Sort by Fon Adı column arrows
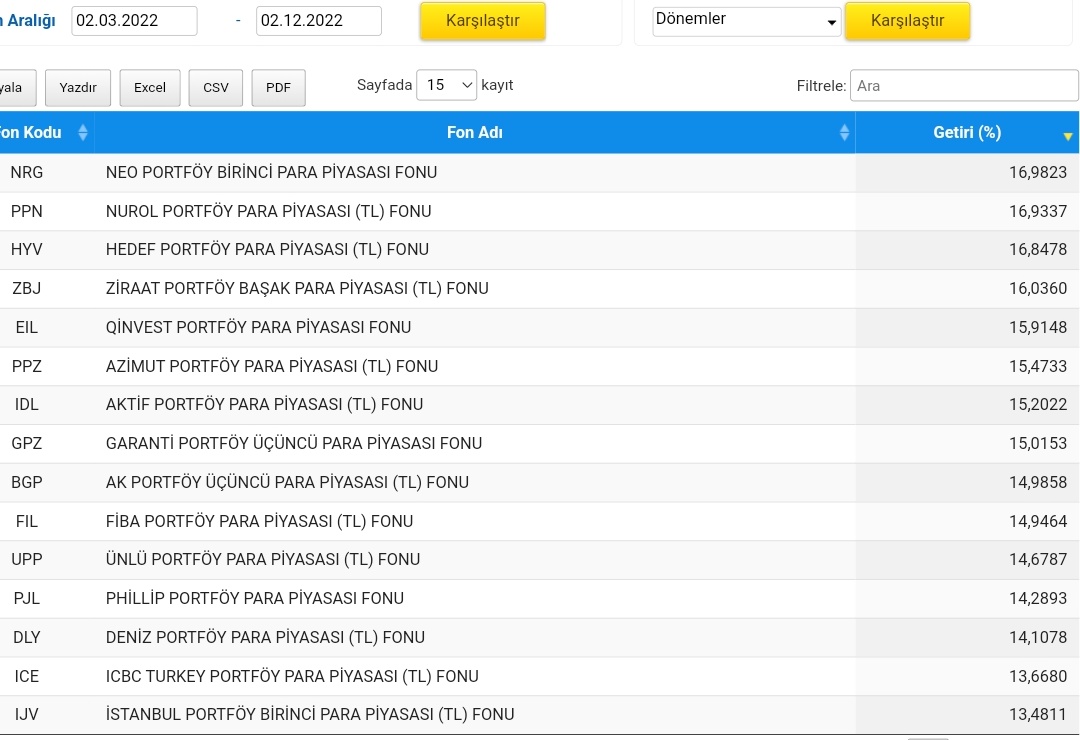Screen dimensions: 1080x740 (x=844, y=132)
